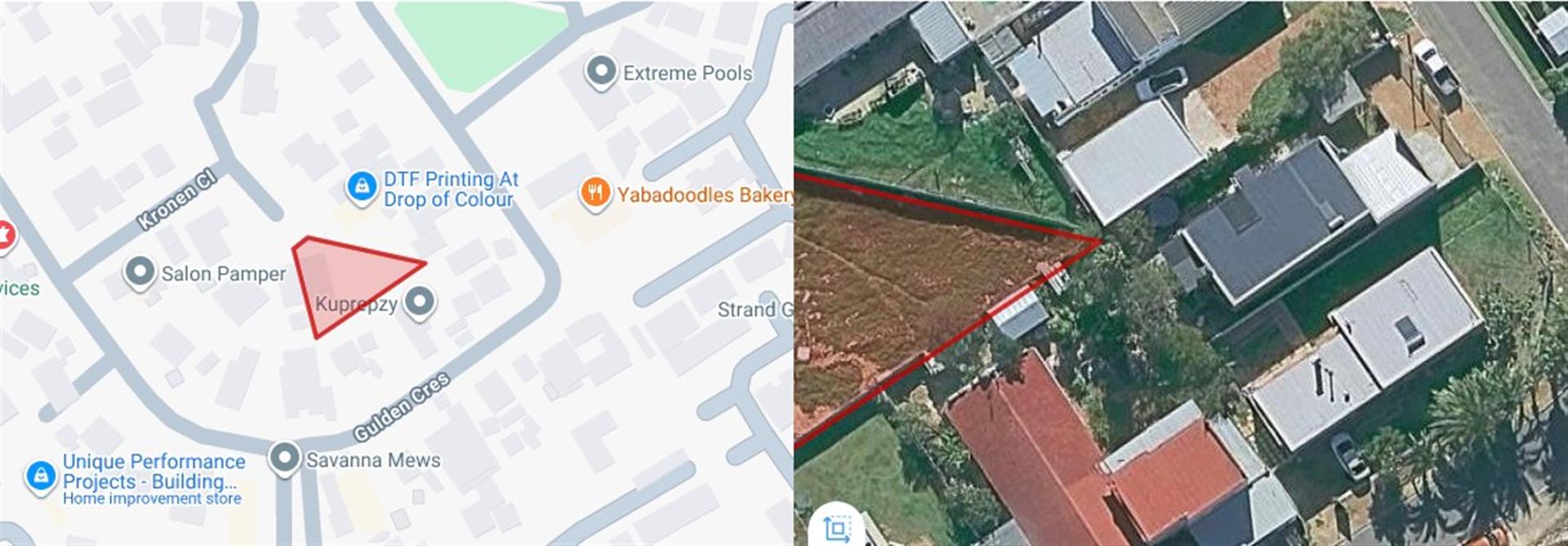The height and width of the screenshot is (546, 1568).
Task: Click the Unique Performance Projects store icon
Action: 40,475
